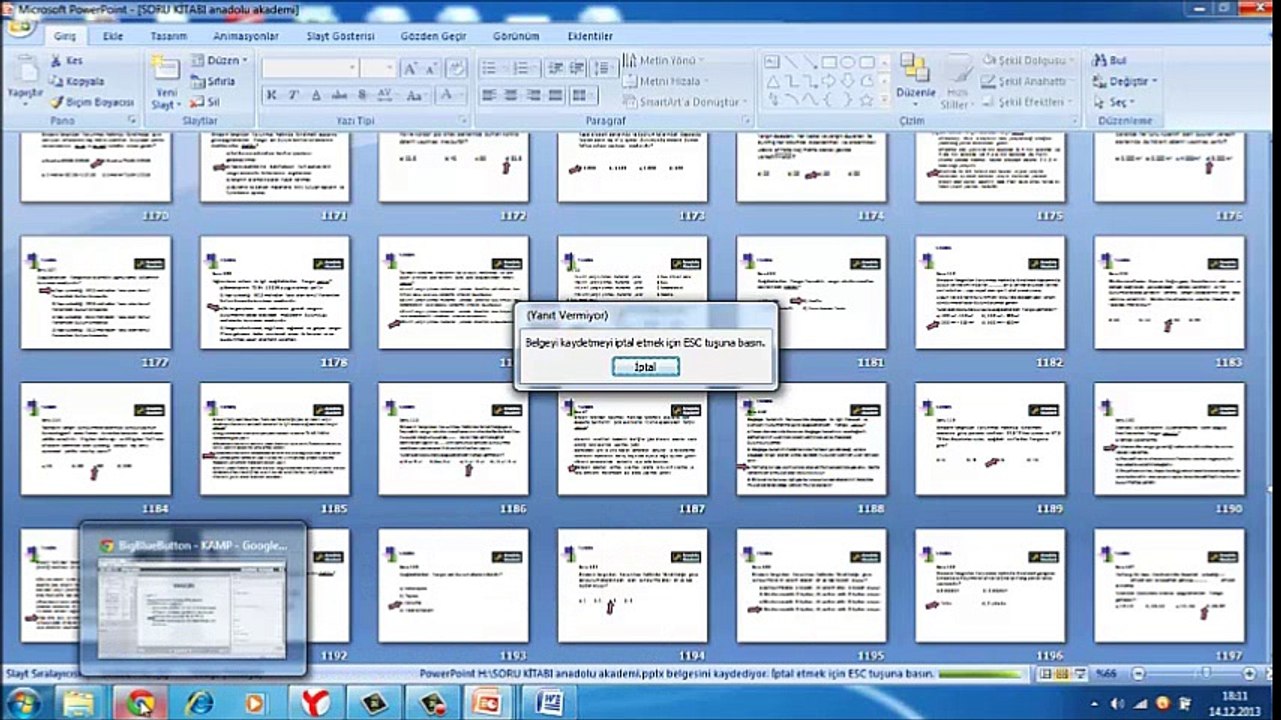The height and width of the screenshot is (720, 1281).
Task: Click the Chrome taskbar icon
Action: coord(139,703)
